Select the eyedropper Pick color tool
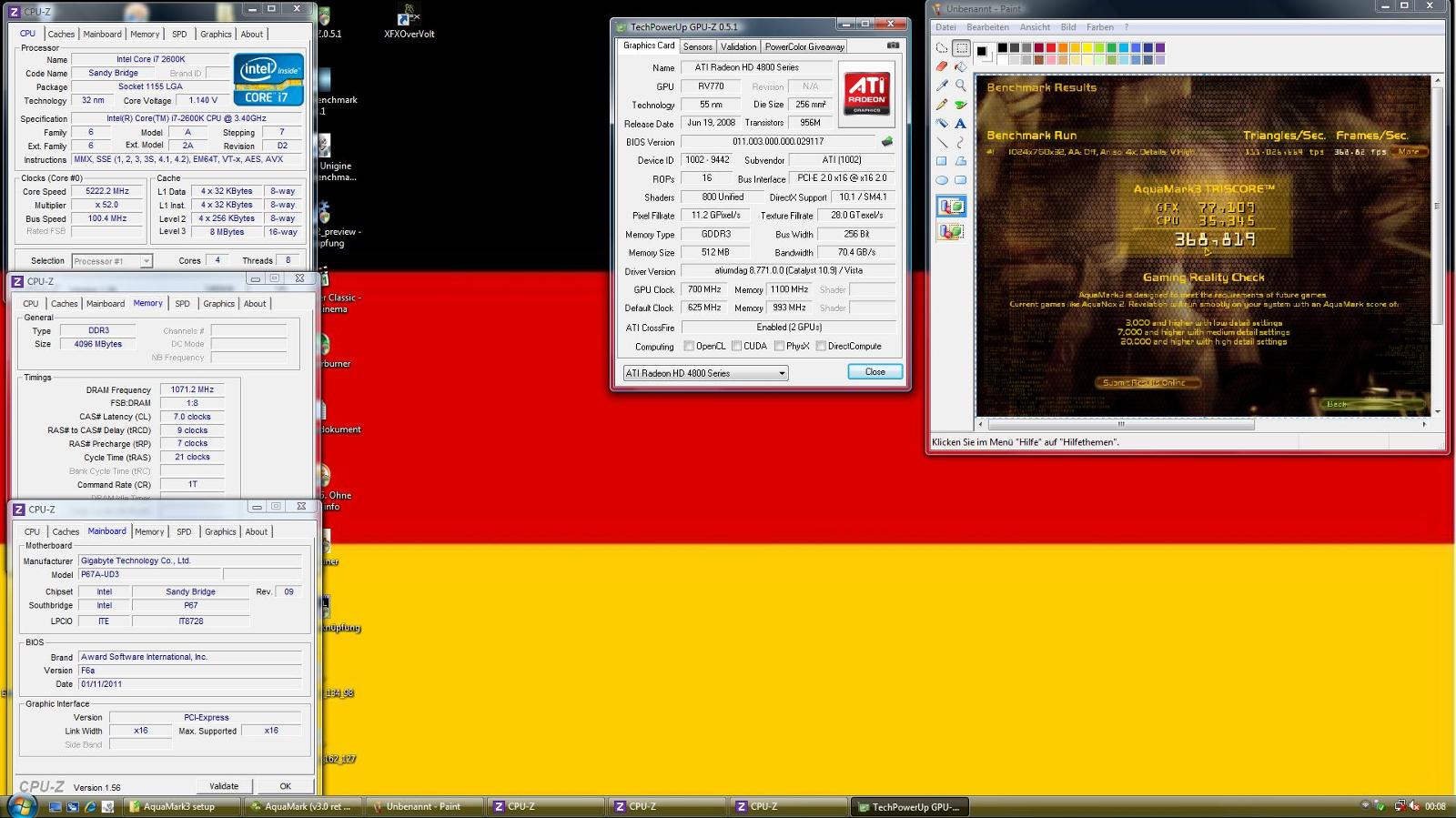 point(942,86)
